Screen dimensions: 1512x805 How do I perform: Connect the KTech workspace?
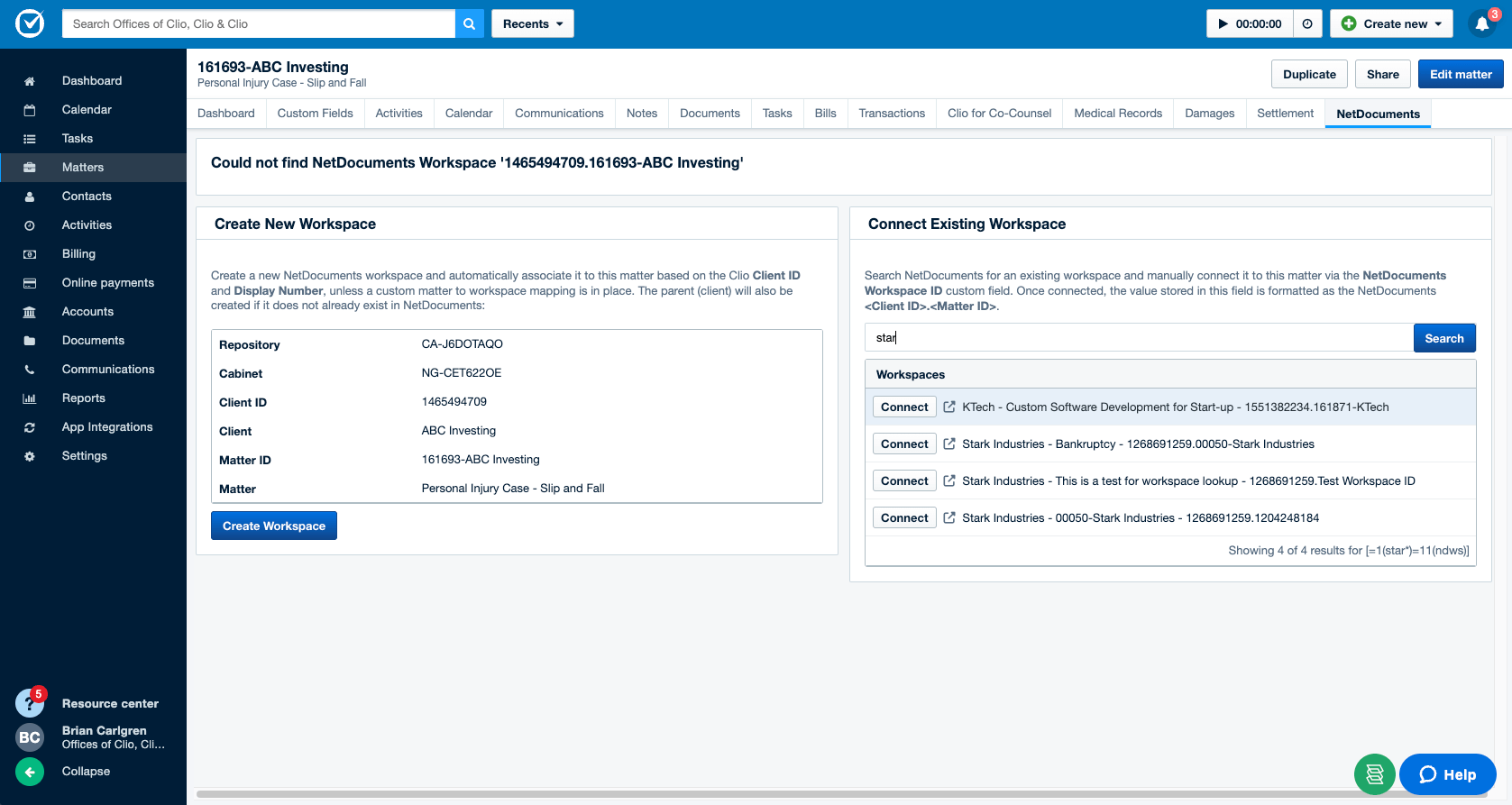[904, 407]
